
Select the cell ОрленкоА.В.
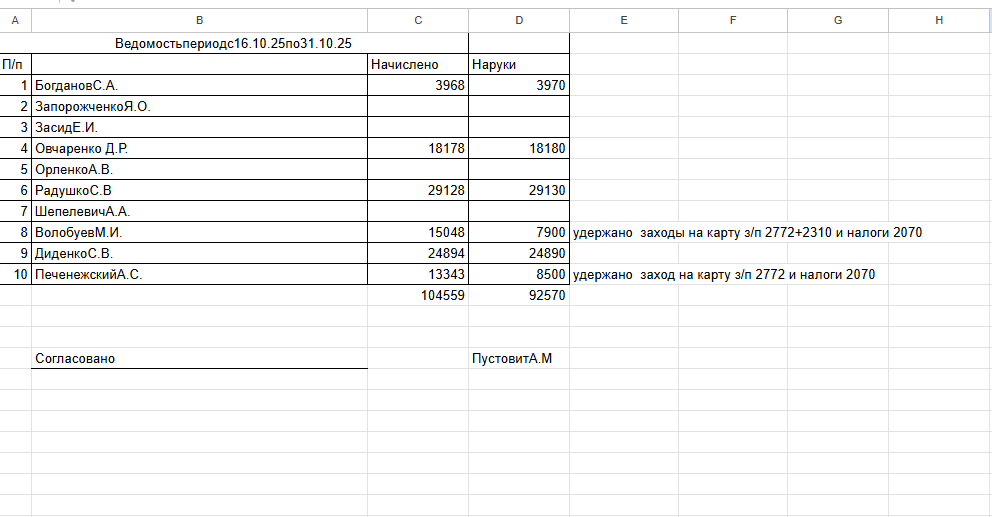[199, 169]
